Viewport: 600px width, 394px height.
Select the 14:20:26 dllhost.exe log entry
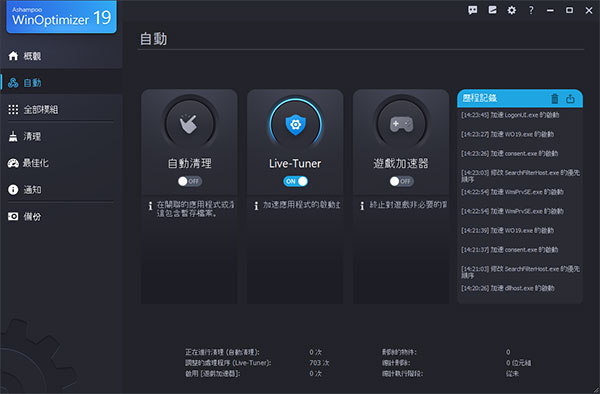[x=507, y=288]
